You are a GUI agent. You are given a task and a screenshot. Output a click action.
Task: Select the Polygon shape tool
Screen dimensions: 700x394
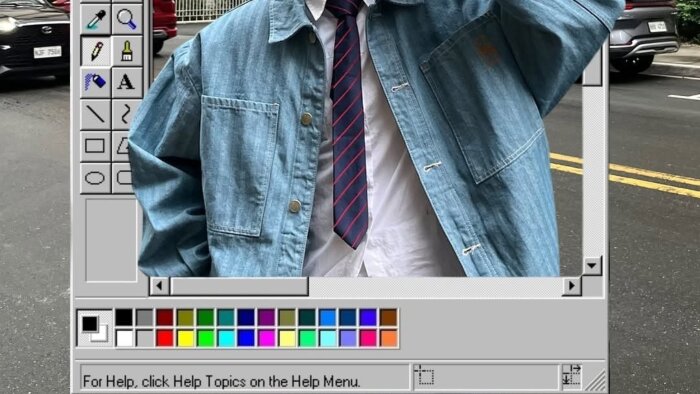121,146
